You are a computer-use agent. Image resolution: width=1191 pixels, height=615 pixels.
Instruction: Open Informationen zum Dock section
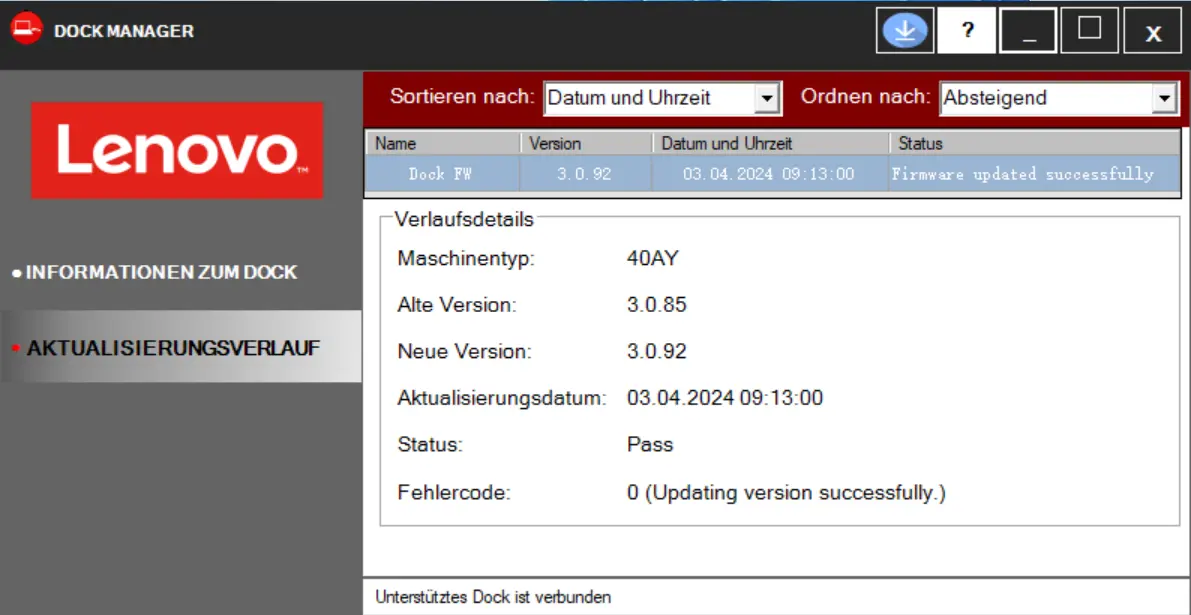(x=161, y=272)
